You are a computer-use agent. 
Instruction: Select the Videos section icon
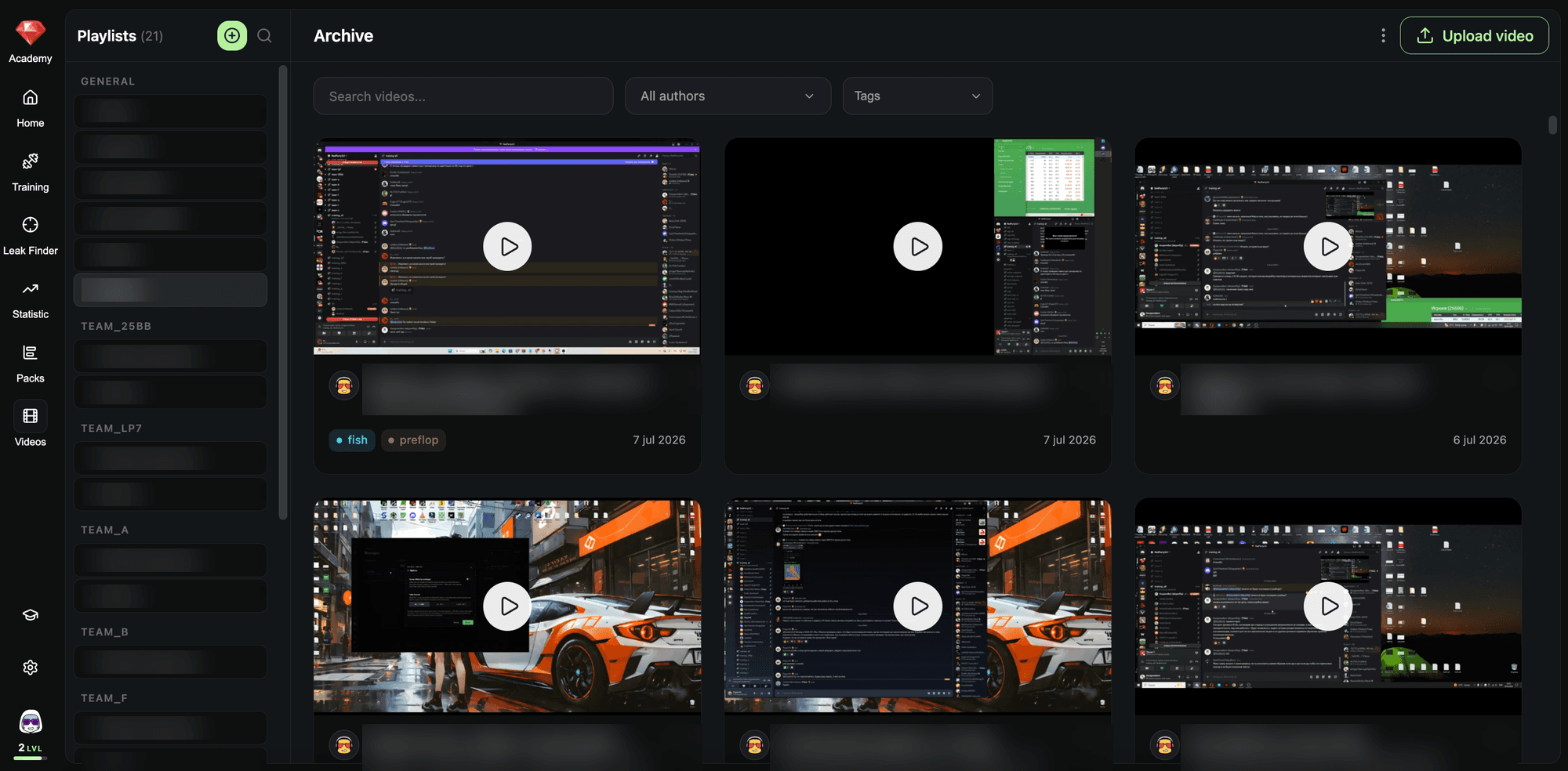[30, 416]
